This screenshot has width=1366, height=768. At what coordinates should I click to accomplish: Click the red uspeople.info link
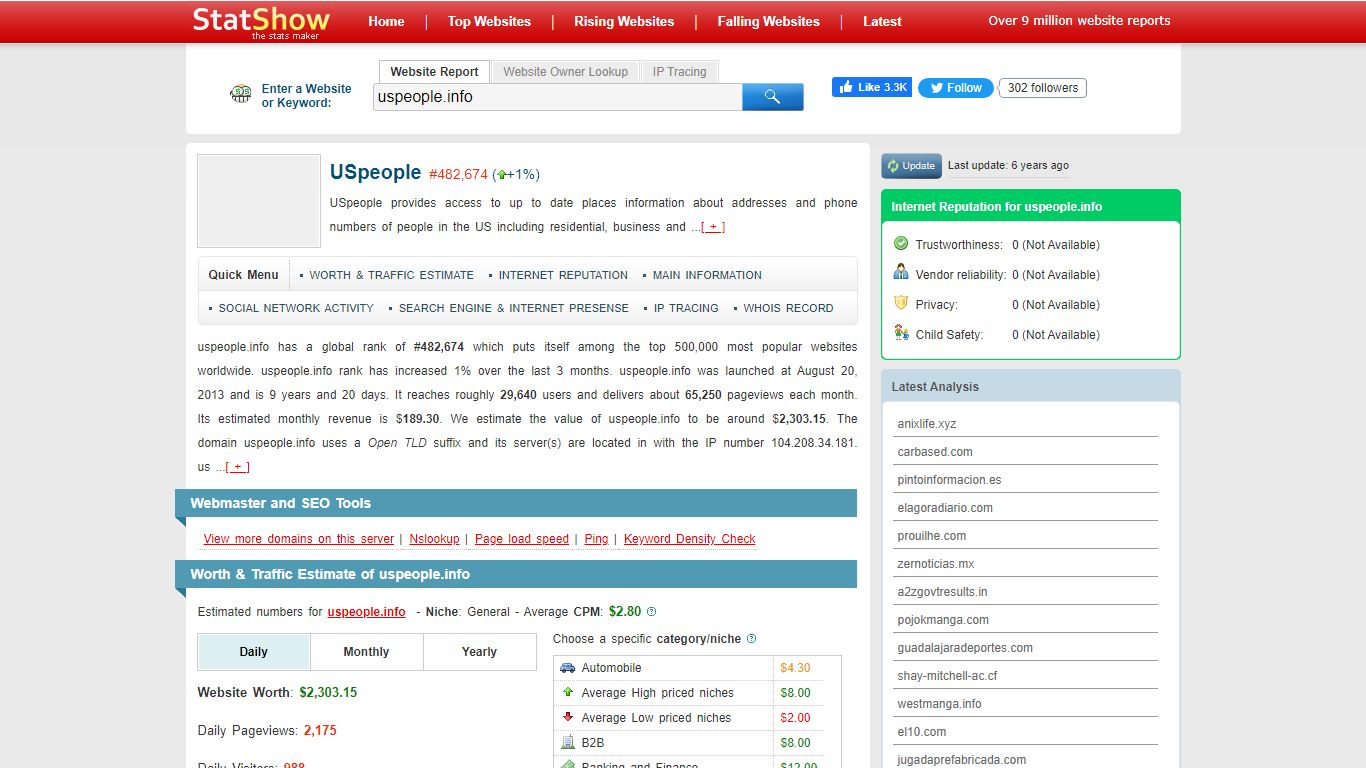point(366,612)
